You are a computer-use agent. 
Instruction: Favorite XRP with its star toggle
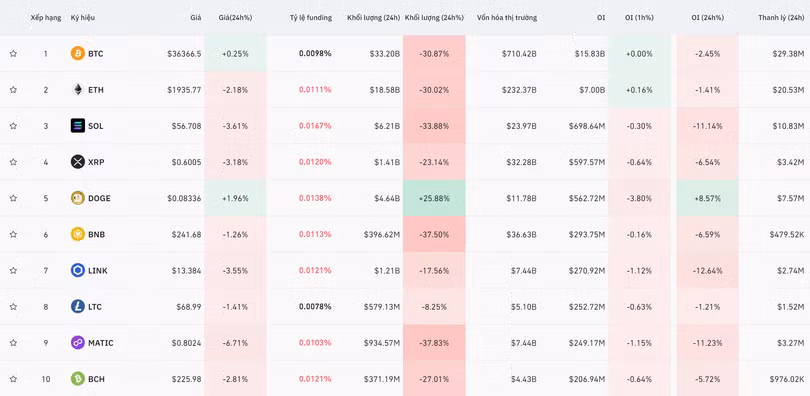point(13,162)
